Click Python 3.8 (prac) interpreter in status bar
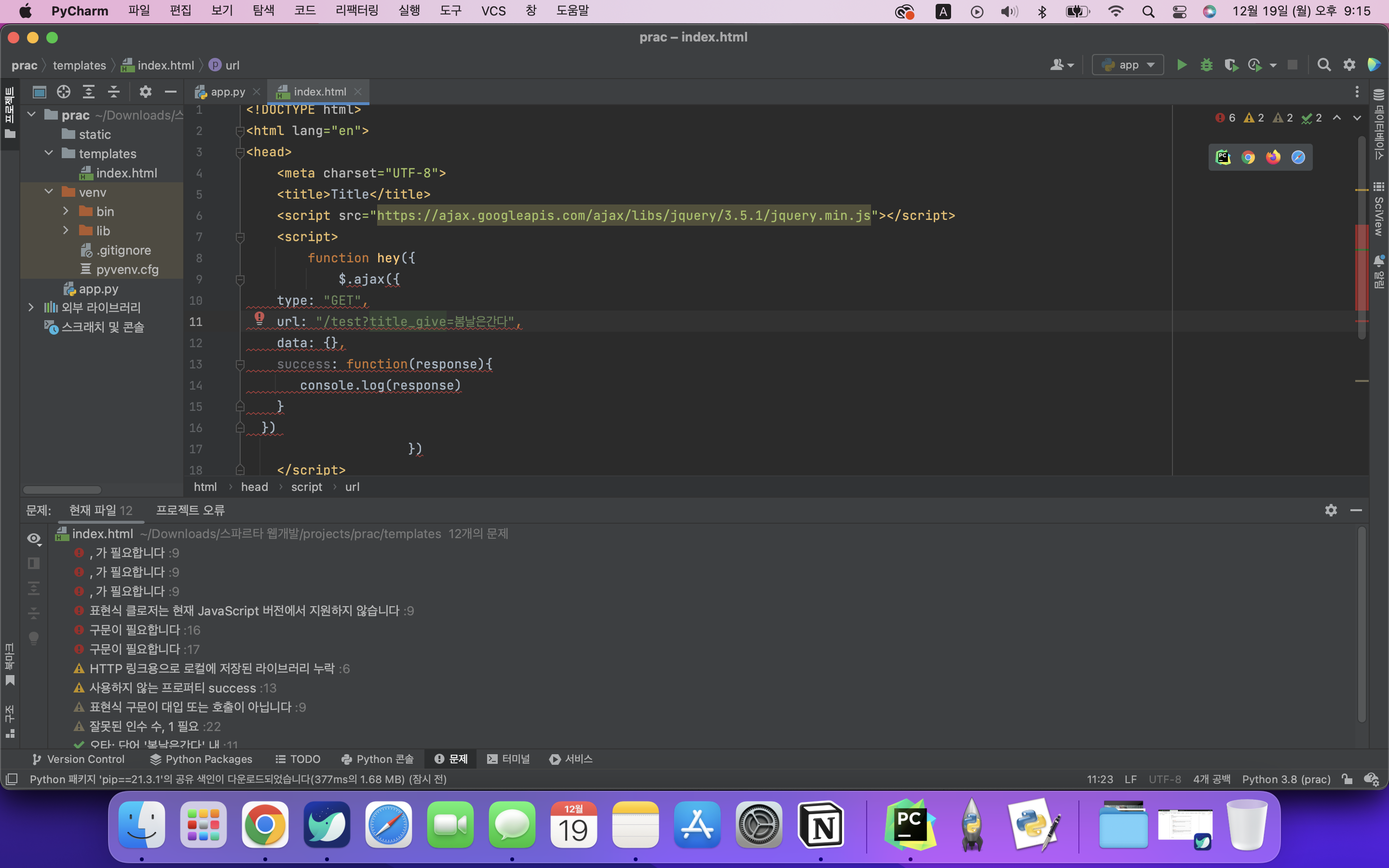 click(1286, 779)
